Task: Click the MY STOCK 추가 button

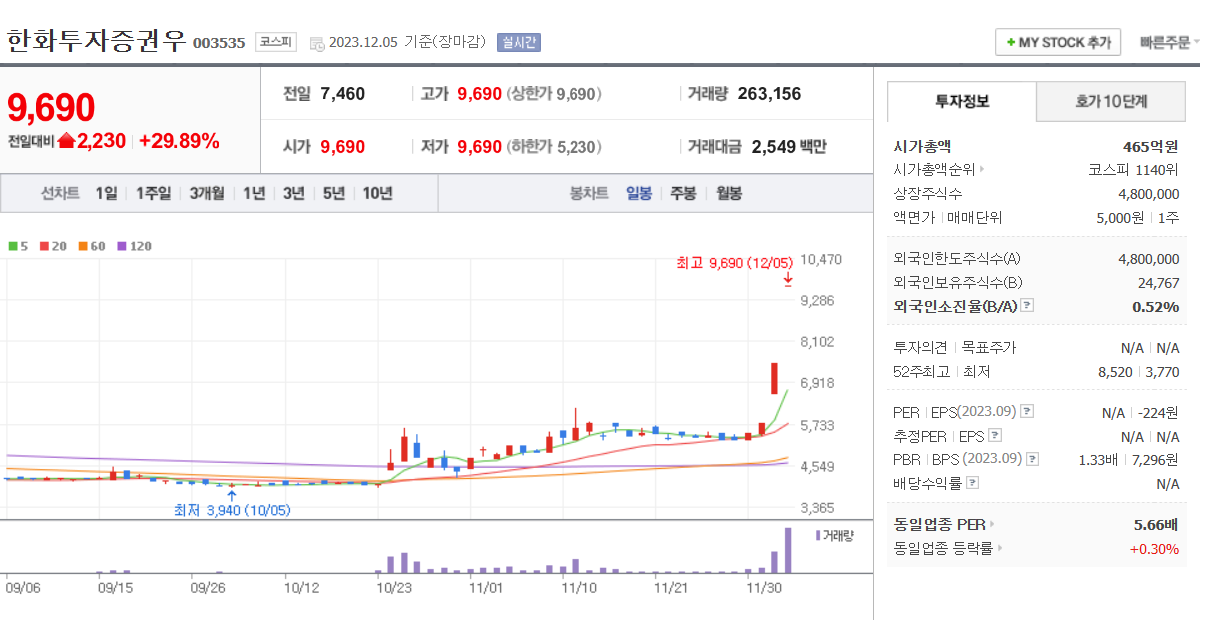Action: 1058,42
